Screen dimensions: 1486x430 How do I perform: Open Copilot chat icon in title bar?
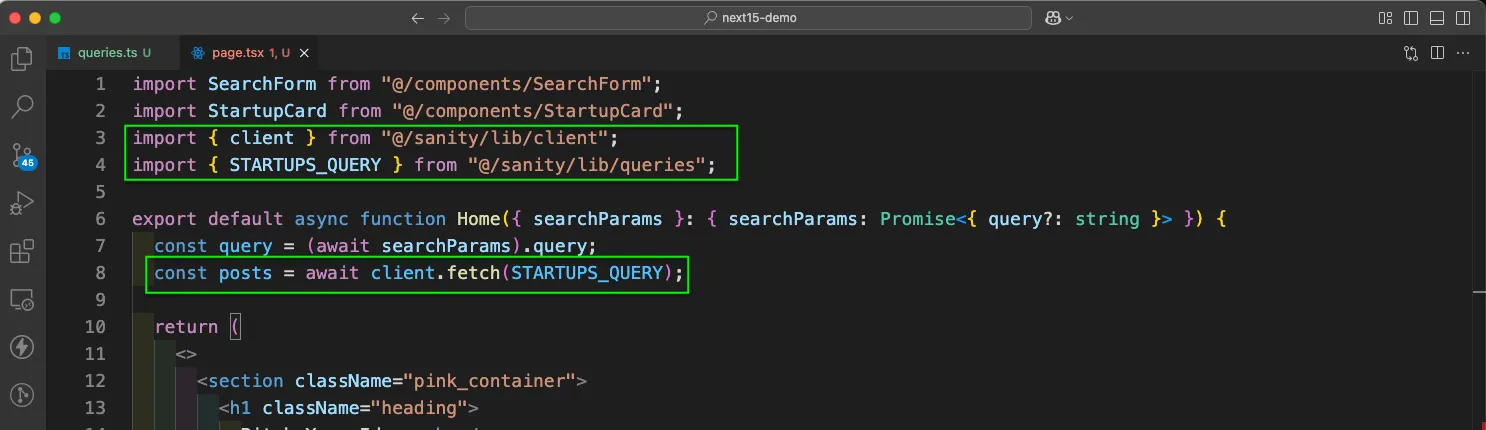point(1052,18)
